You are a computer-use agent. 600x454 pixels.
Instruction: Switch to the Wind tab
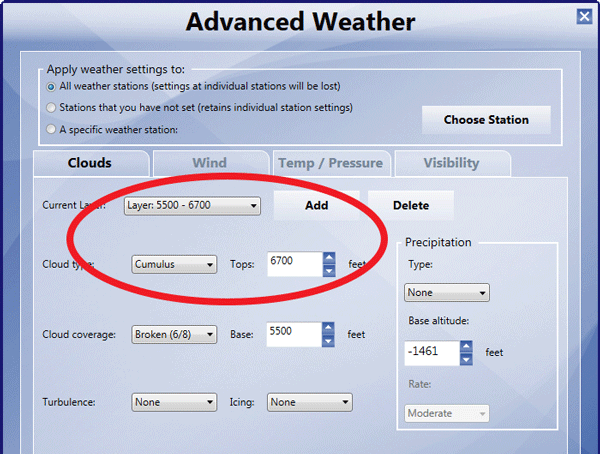[x=210, y=163]
